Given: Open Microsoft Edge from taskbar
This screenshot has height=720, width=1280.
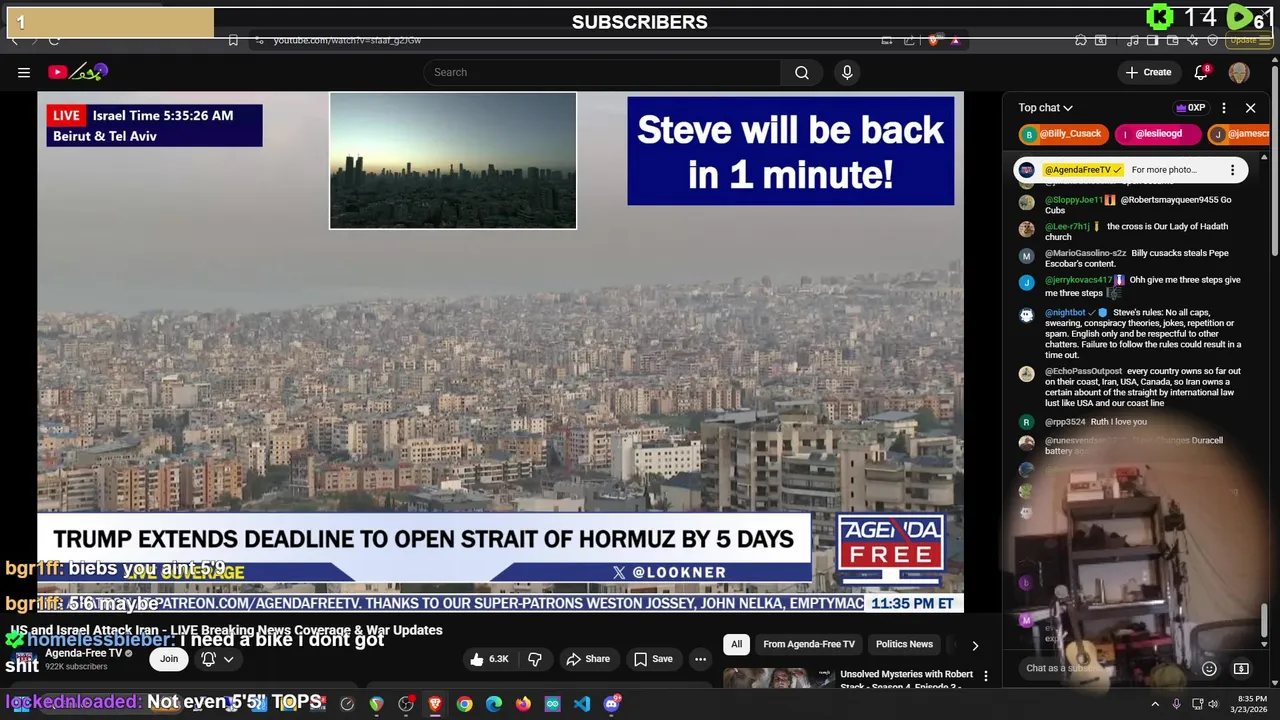Looking at the screenshot, I should point(494,704).
